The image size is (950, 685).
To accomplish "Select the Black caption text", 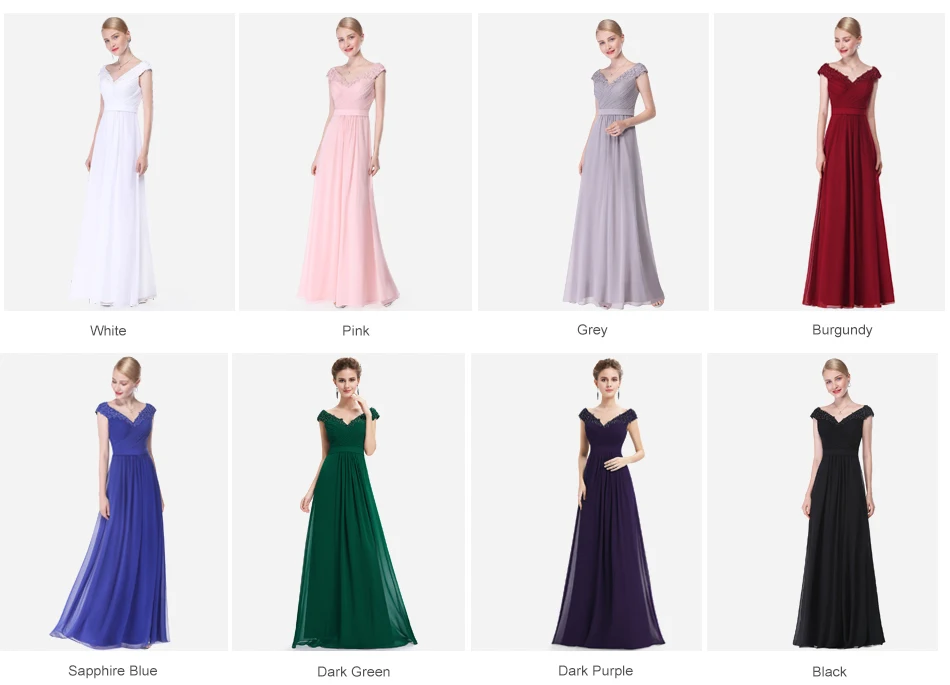I will pos(829,672).
